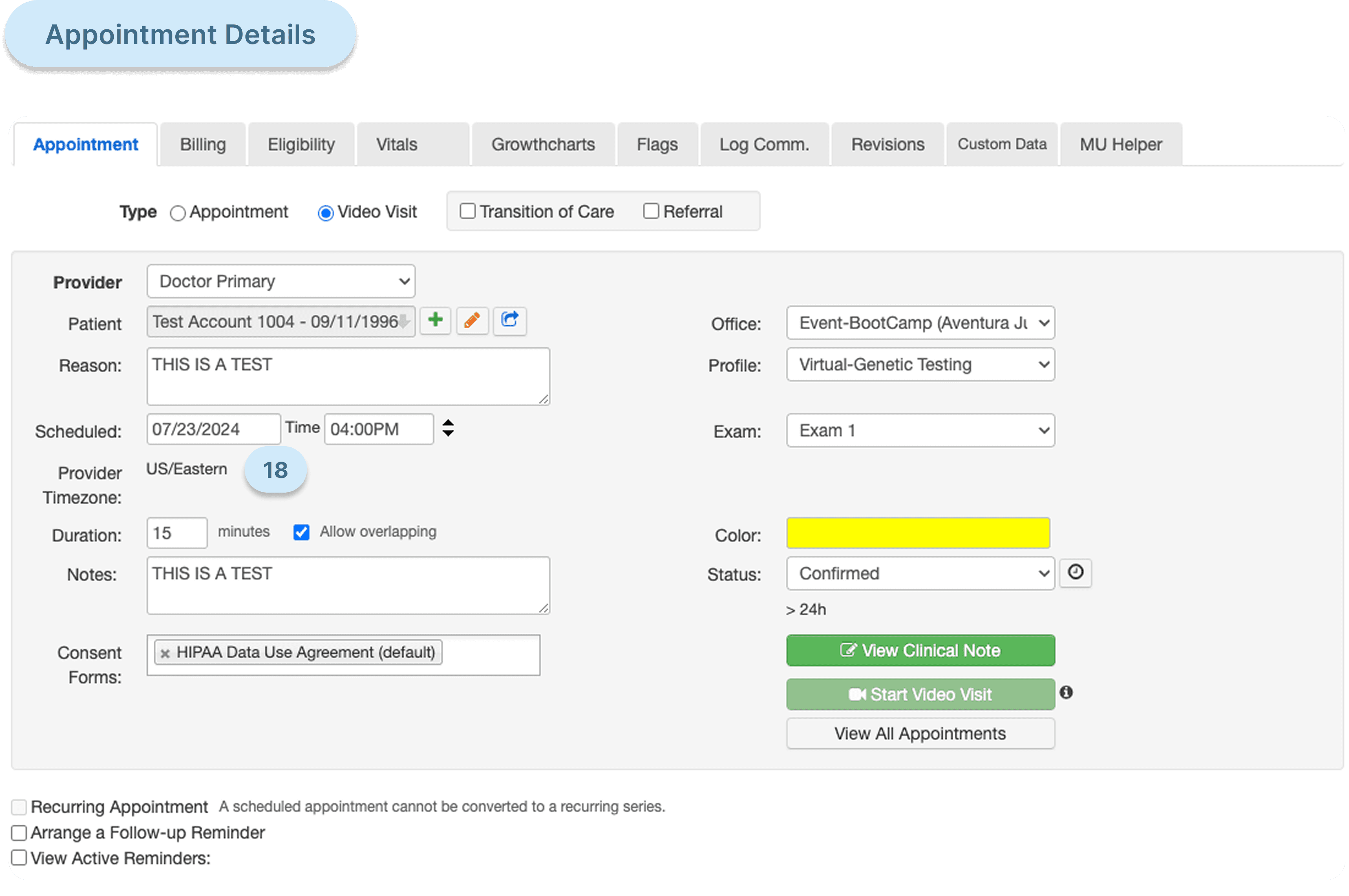Screen dimensions: 1349x896
Task: Click the orange pencil edit patient icon
Action: click(472, 320)
